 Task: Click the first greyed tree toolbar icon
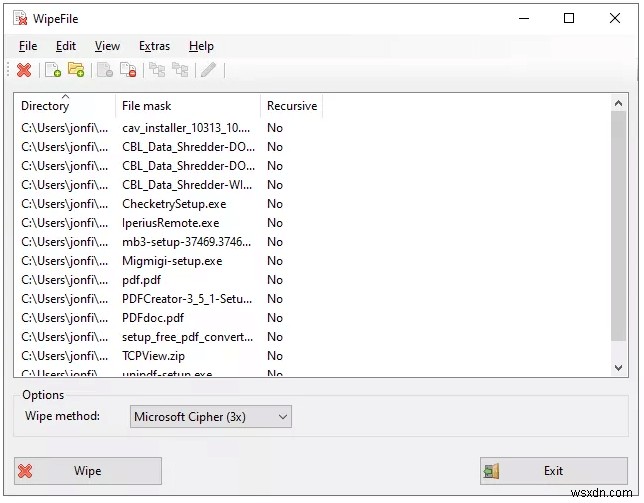pyautogui.click(x=157, y=70)
